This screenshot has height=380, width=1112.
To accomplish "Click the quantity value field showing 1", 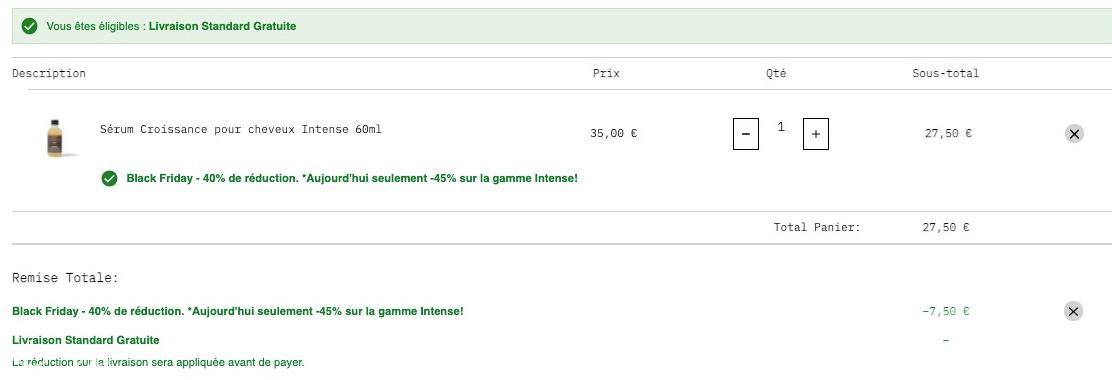I will [x=781, y=127].
